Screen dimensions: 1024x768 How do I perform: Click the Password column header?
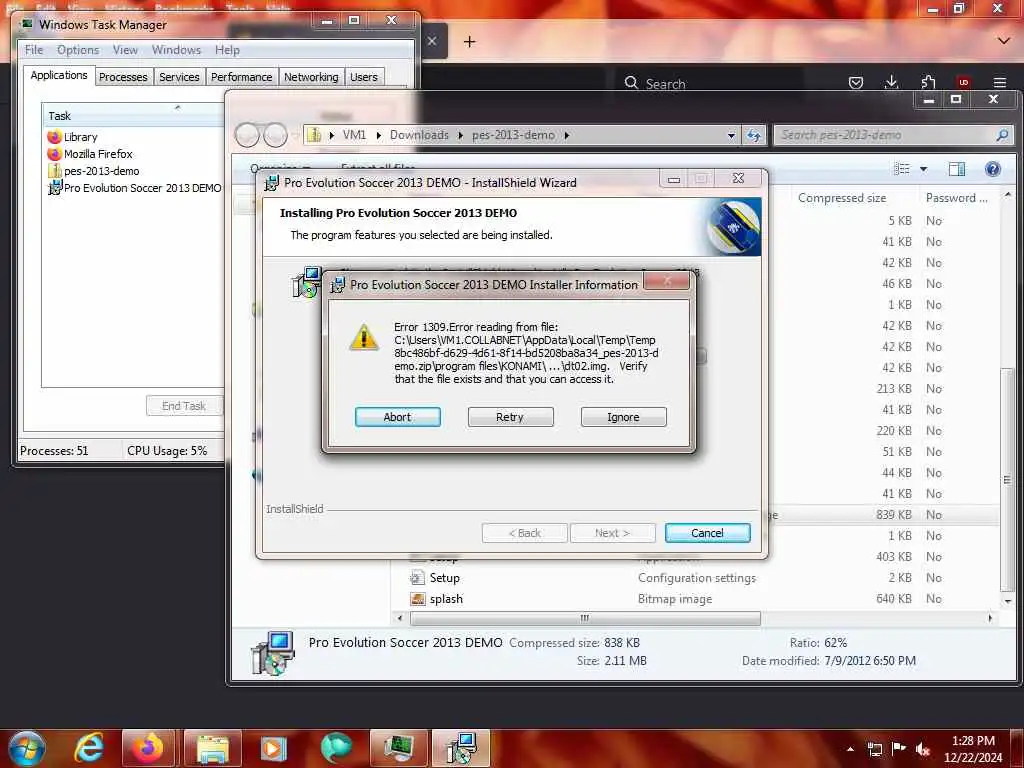coord(957,198)
